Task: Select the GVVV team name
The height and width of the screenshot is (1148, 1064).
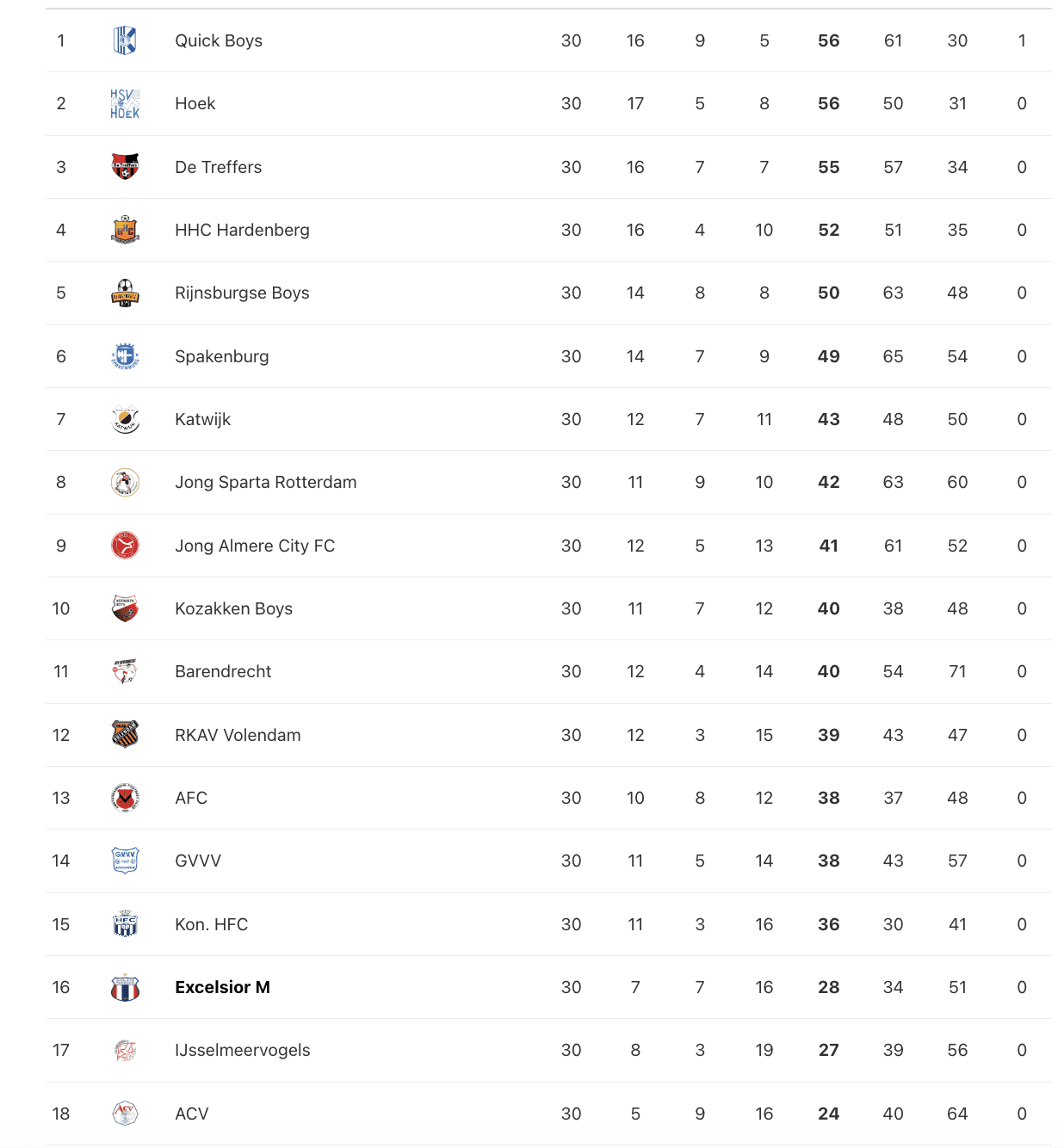Action: click(198, 861)
